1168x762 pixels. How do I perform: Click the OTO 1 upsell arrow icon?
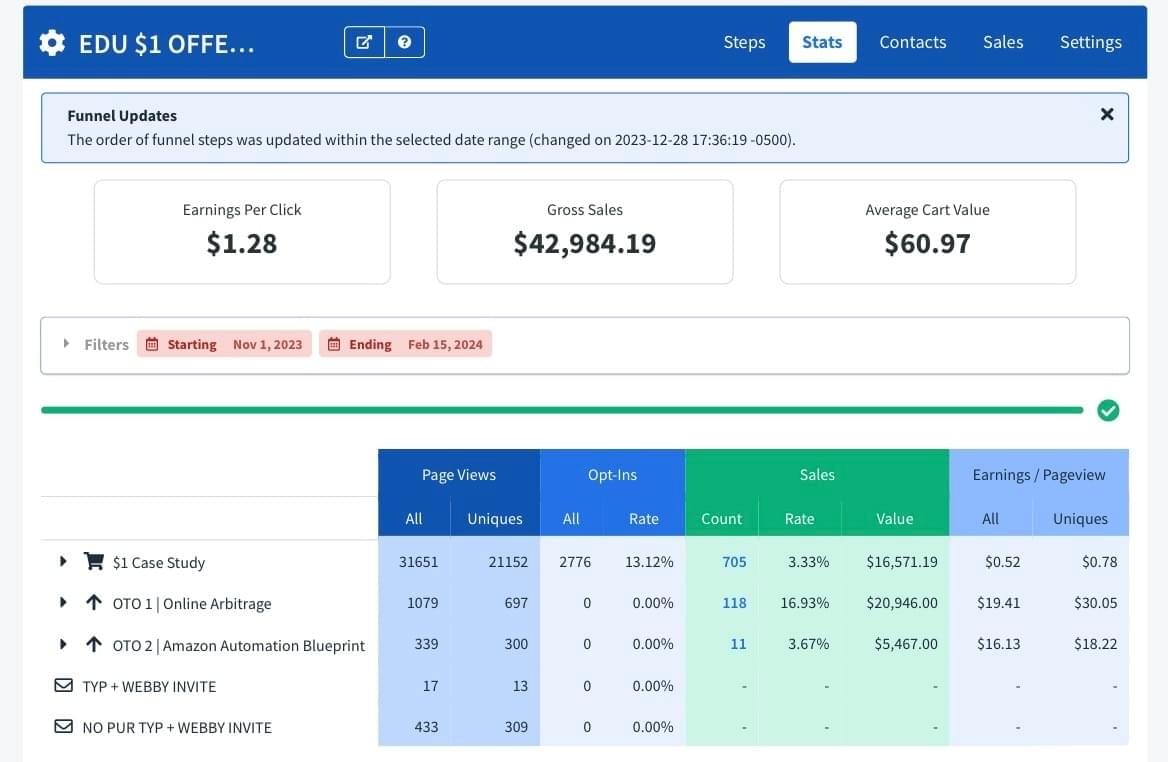94,603
